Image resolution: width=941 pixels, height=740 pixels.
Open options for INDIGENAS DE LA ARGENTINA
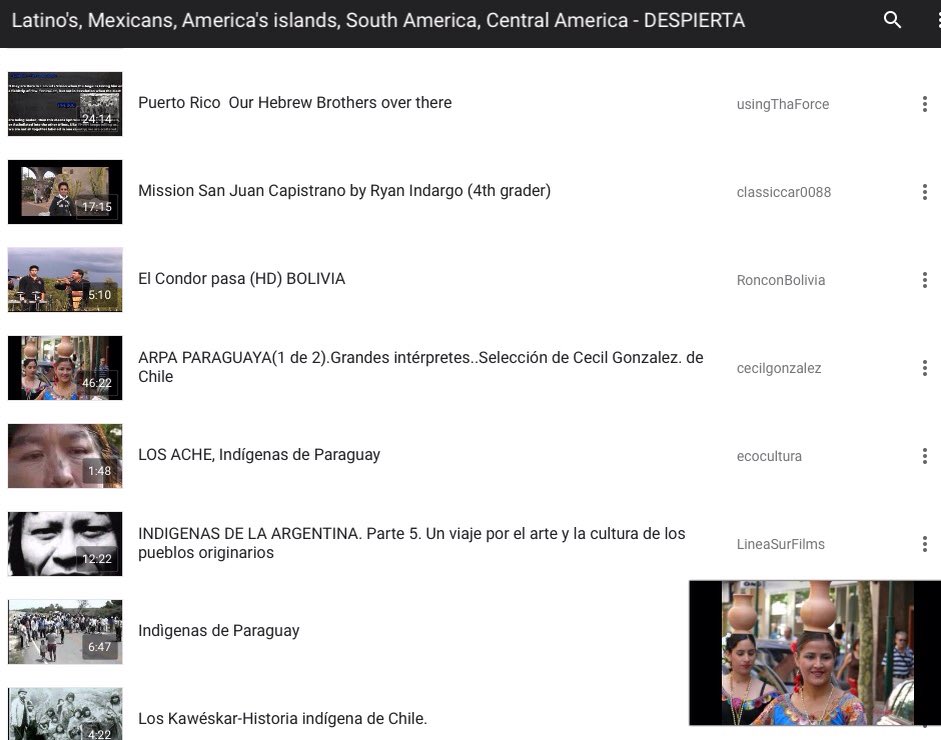pyautogui.click(x=925, y=543)
